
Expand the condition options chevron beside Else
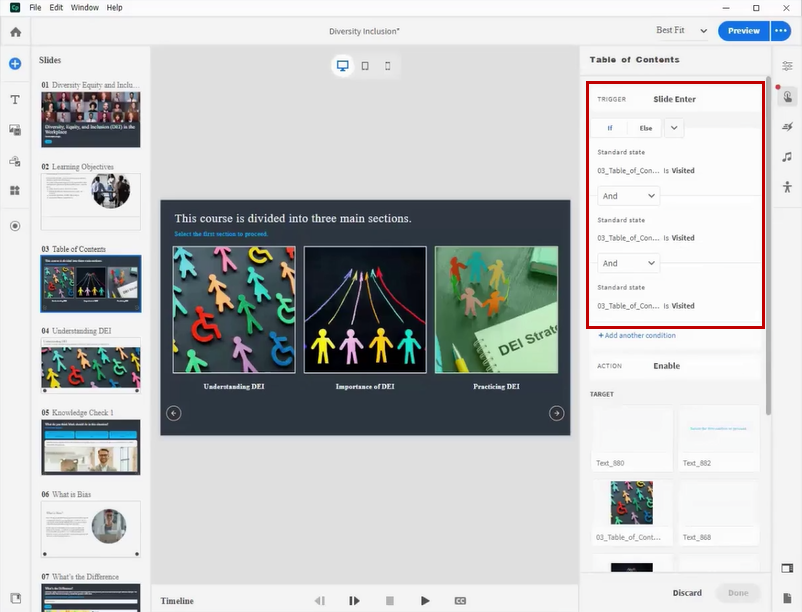tap(674, 128)
